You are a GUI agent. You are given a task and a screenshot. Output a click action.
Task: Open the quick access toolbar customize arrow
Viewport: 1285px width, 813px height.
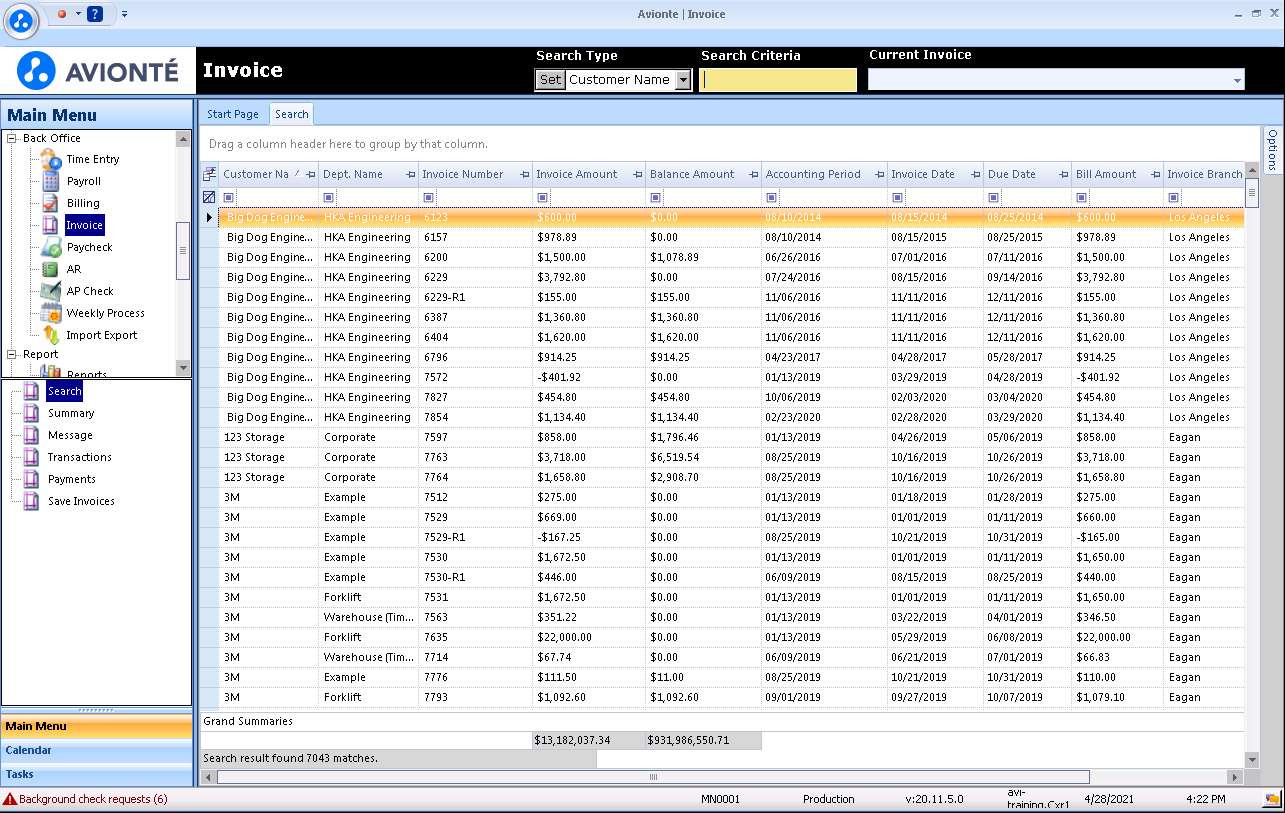tap(124, 14)
